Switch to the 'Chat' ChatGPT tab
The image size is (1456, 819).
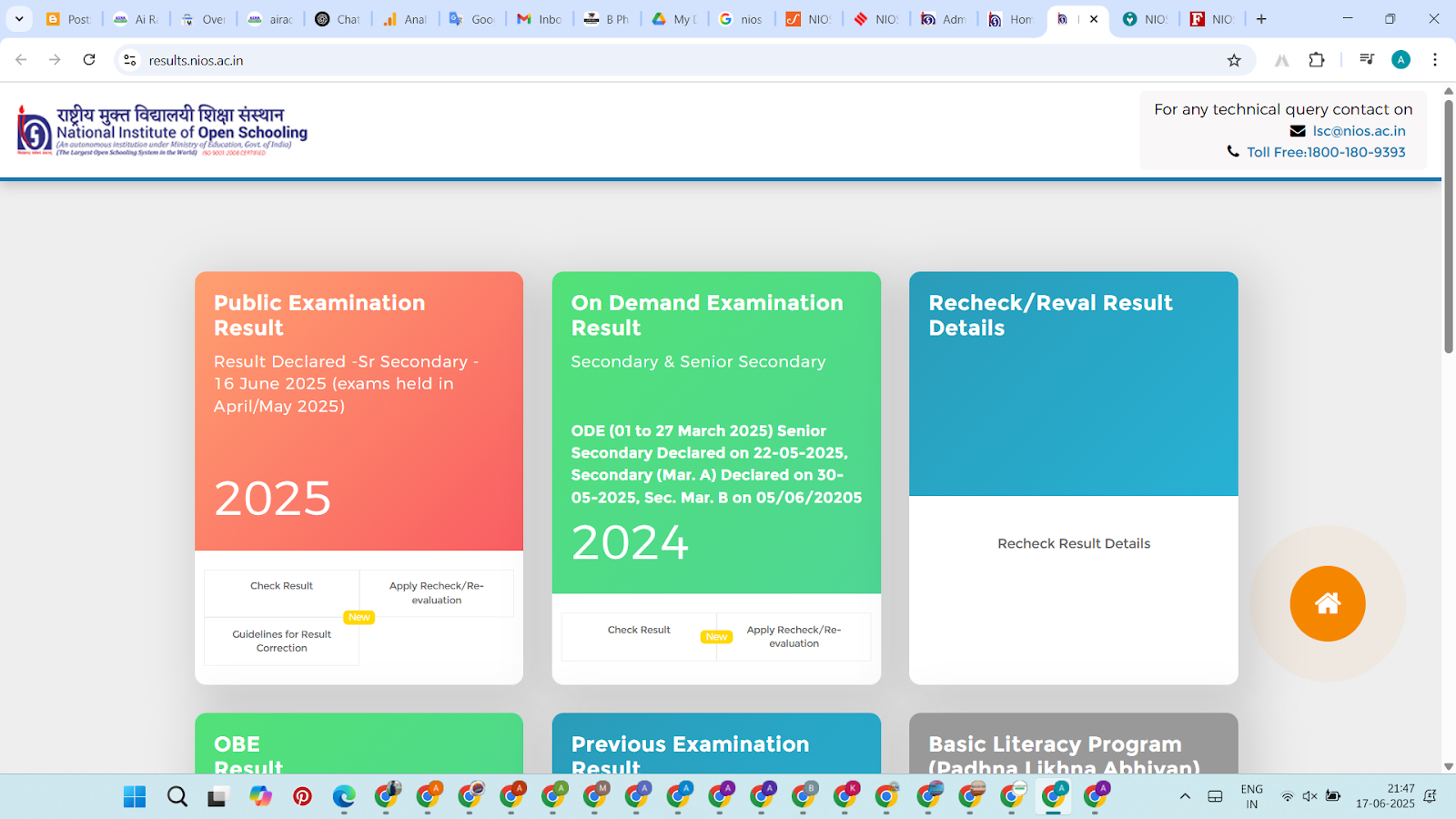[x=338, y=19]
